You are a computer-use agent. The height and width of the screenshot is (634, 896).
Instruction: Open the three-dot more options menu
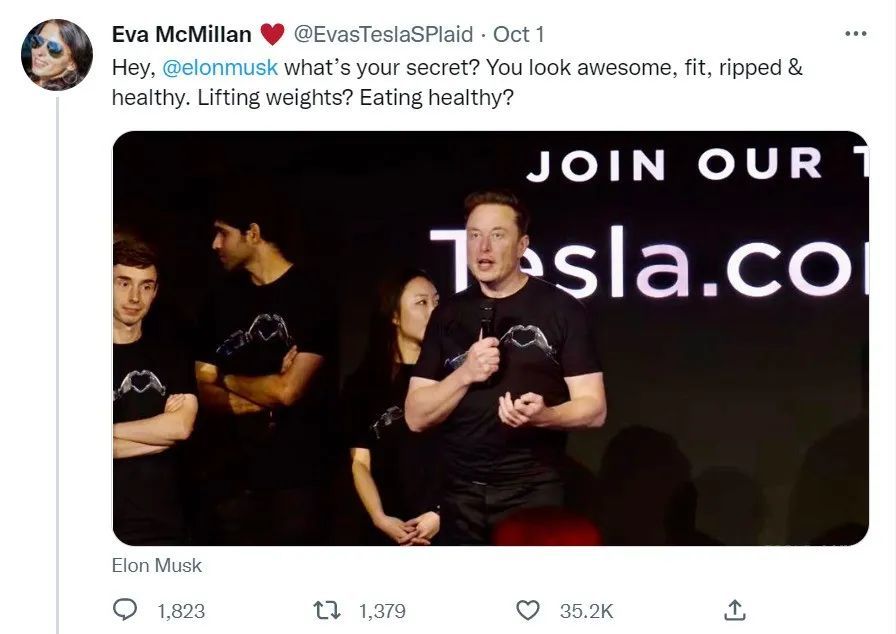[856, 34]
